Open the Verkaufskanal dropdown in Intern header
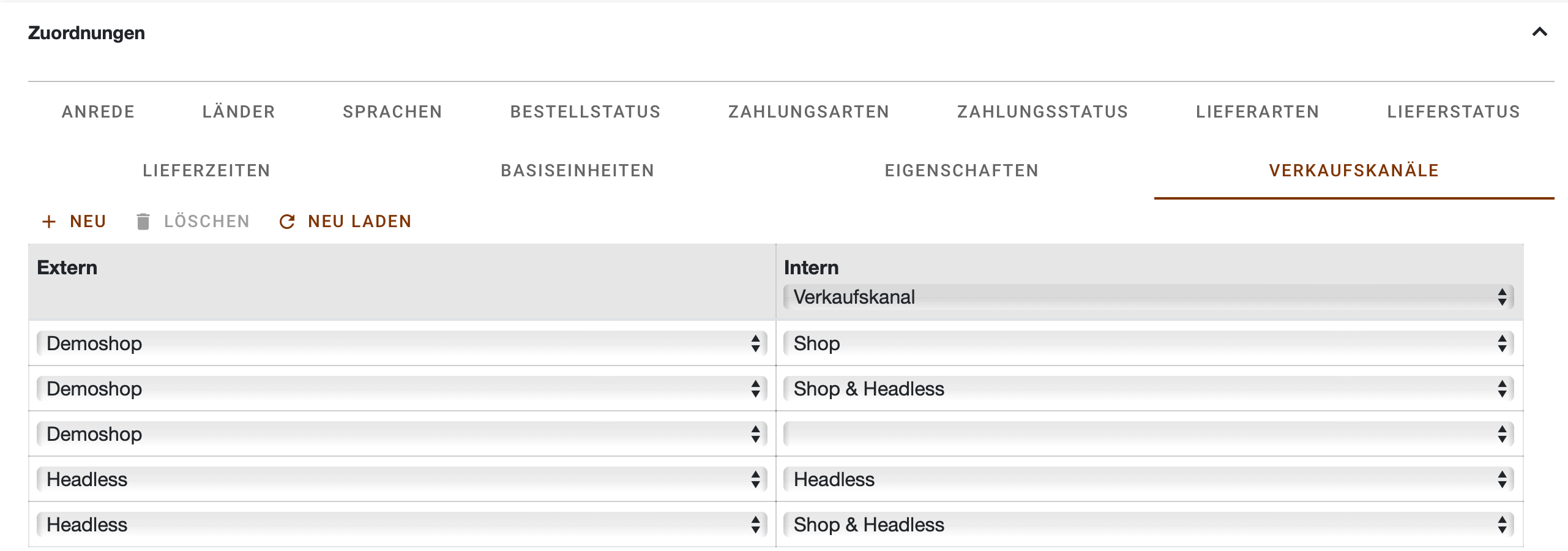This screenshot has height=551, width=1568. click(x=1148, y=297)
